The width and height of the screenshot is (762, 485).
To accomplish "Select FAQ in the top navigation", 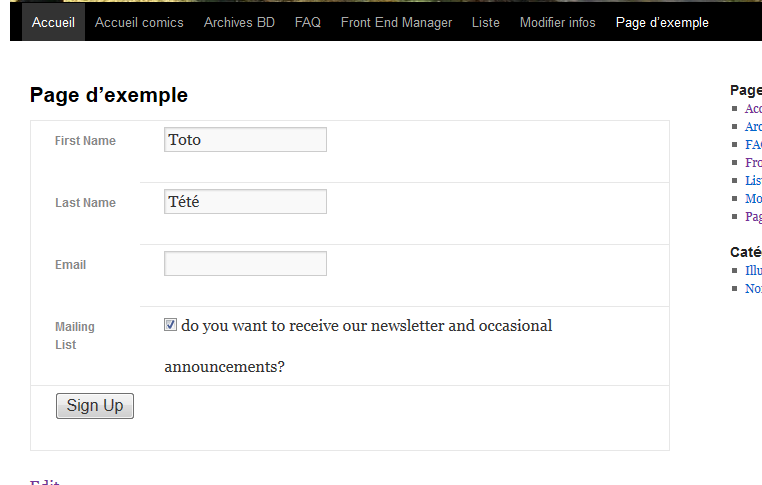I will pos(308,22).
